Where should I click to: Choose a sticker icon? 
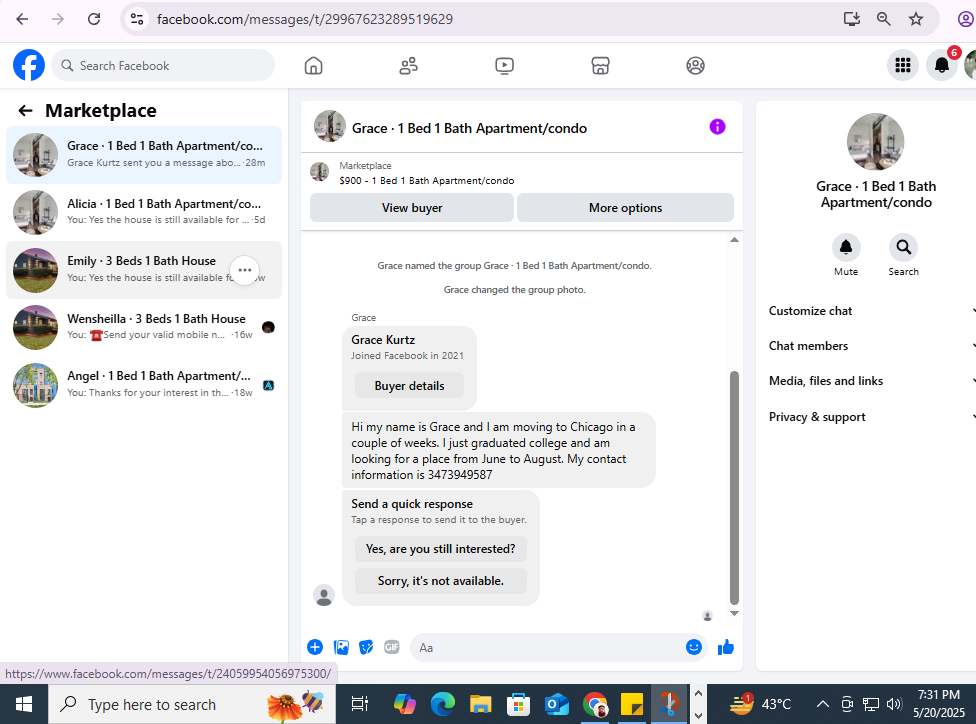coord(367,647)
